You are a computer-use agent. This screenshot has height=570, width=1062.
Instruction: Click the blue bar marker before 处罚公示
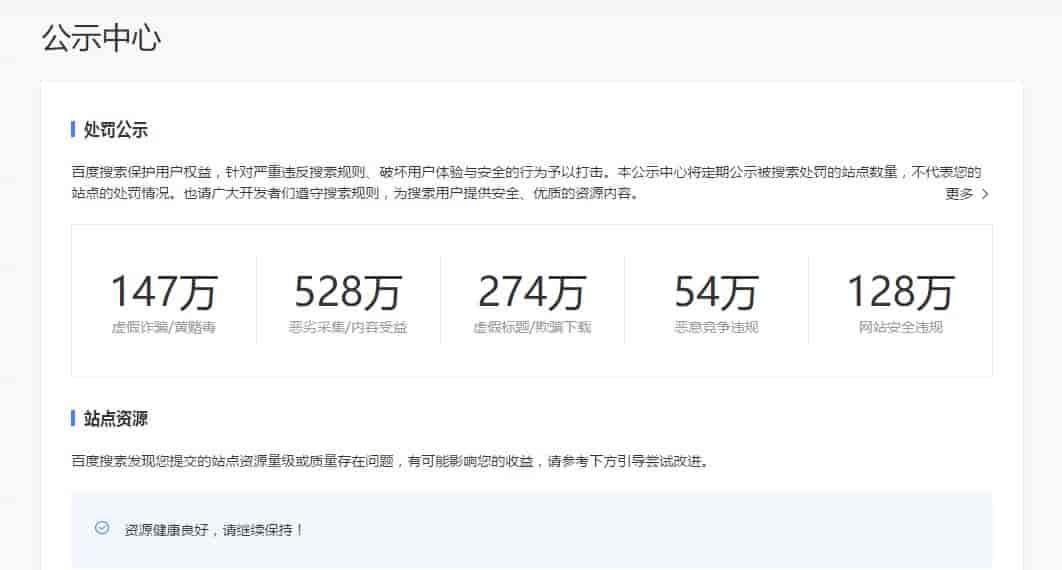(73, 130)
